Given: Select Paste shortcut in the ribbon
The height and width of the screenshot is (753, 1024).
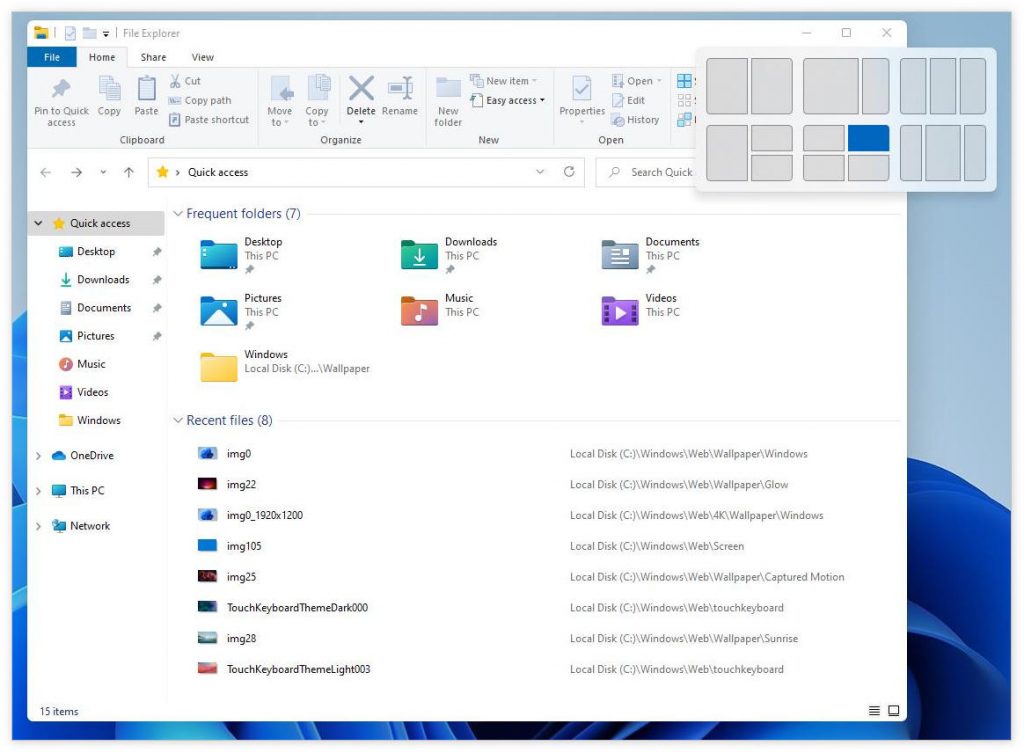Looking at the screenshot, I should [x=209, y=119].
